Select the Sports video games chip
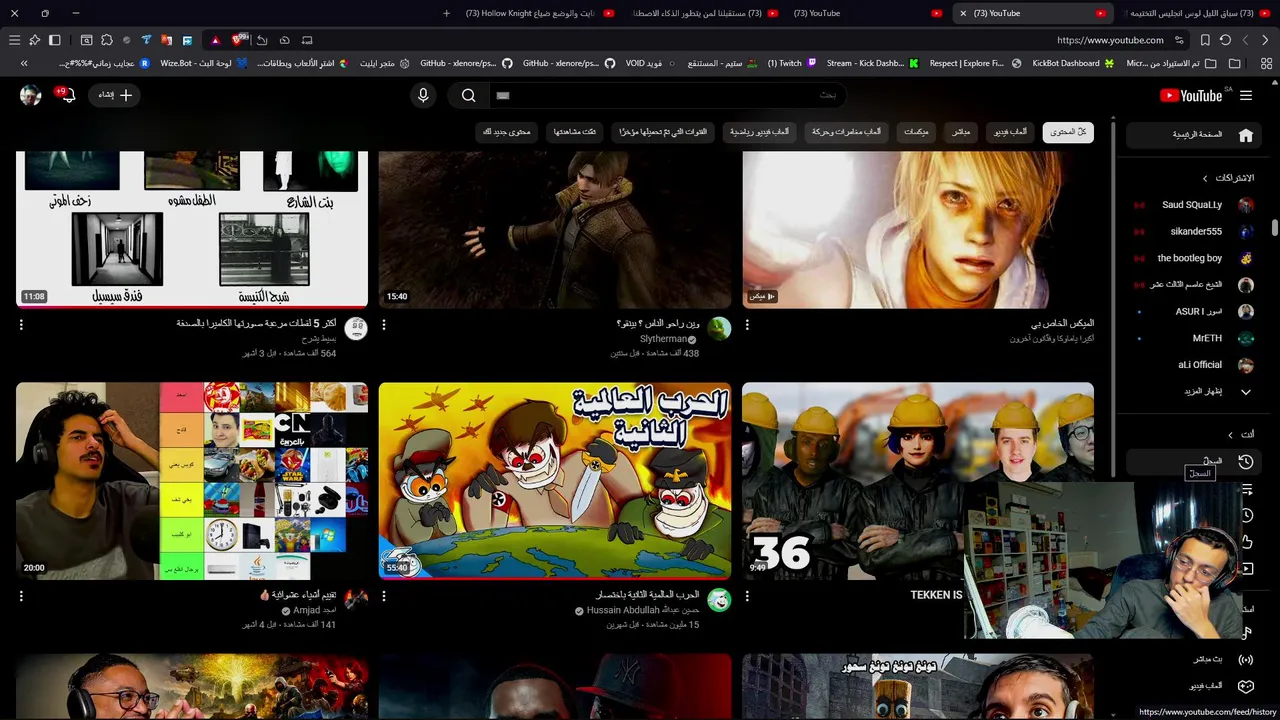1280x720 pixels. pyautogui.click(x=760, y=132)
